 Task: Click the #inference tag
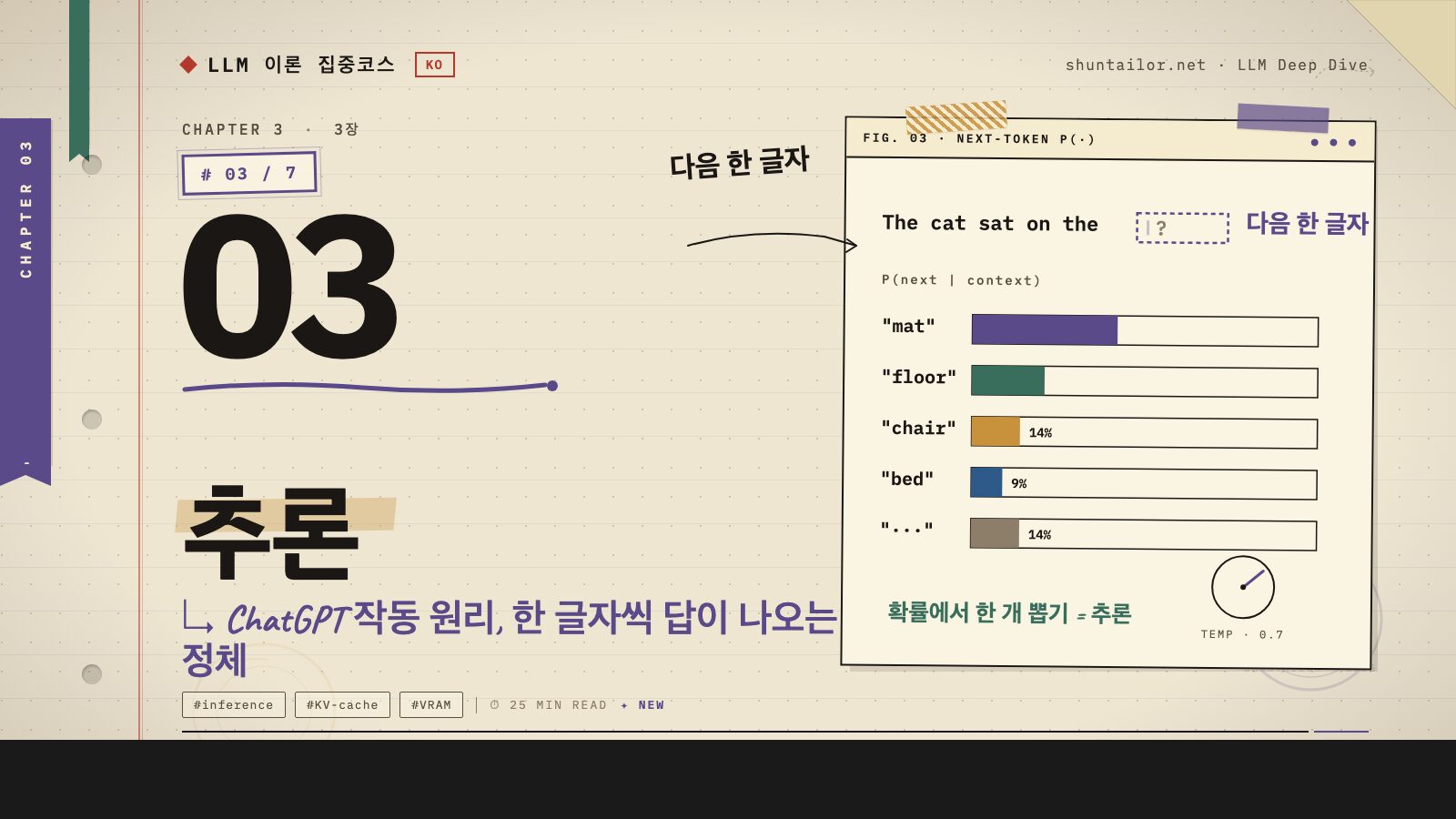(234, 705)
